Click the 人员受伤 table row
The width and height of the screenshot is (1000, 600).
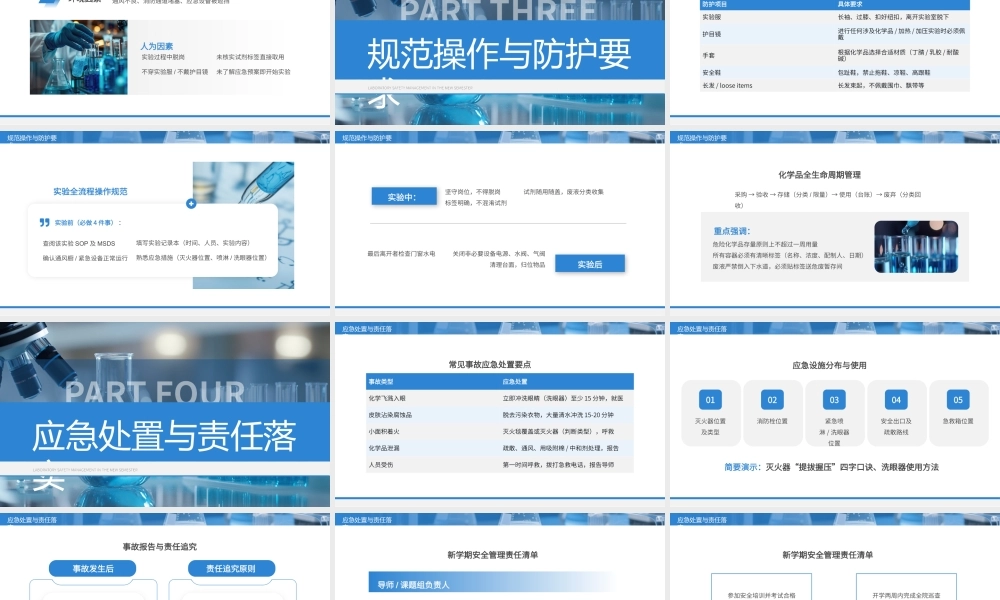tap(500, 464)
